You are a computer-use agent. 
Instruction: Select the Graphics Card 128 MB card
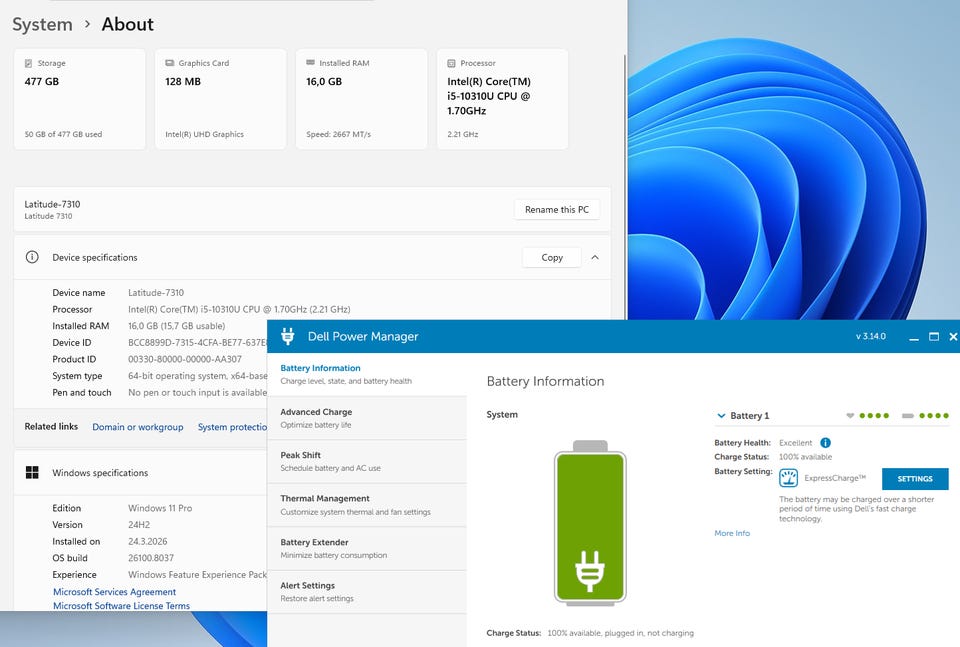tap(220, 99)
